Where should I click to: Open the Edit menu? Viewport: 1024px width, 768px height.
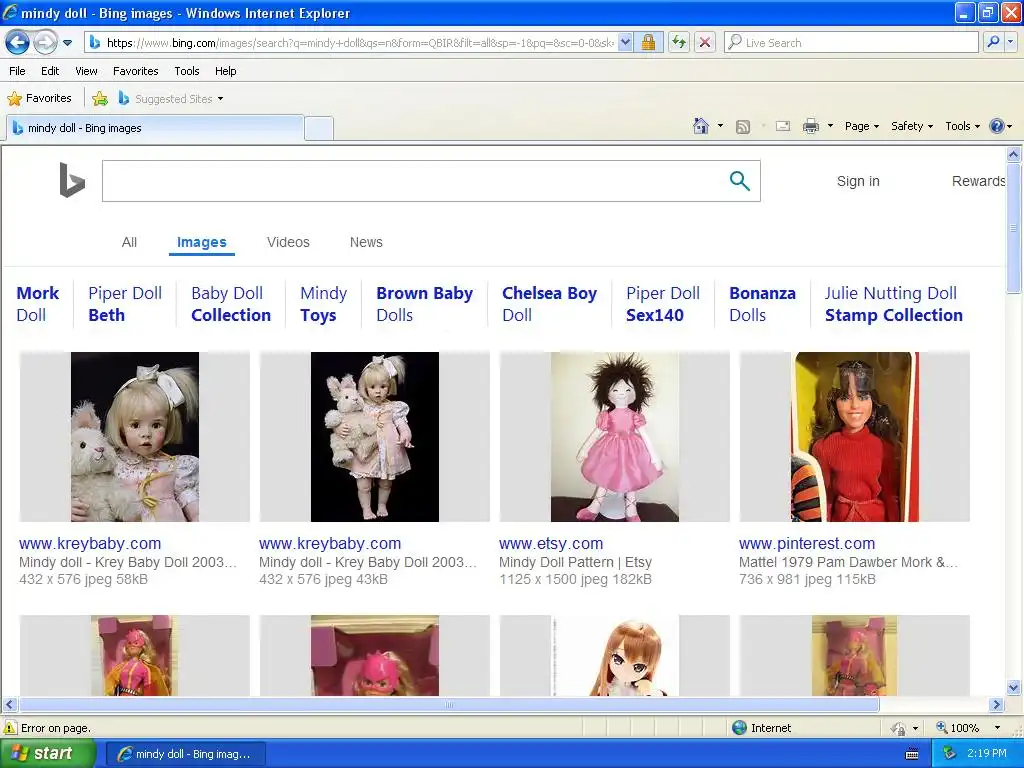tap(50, 71)
